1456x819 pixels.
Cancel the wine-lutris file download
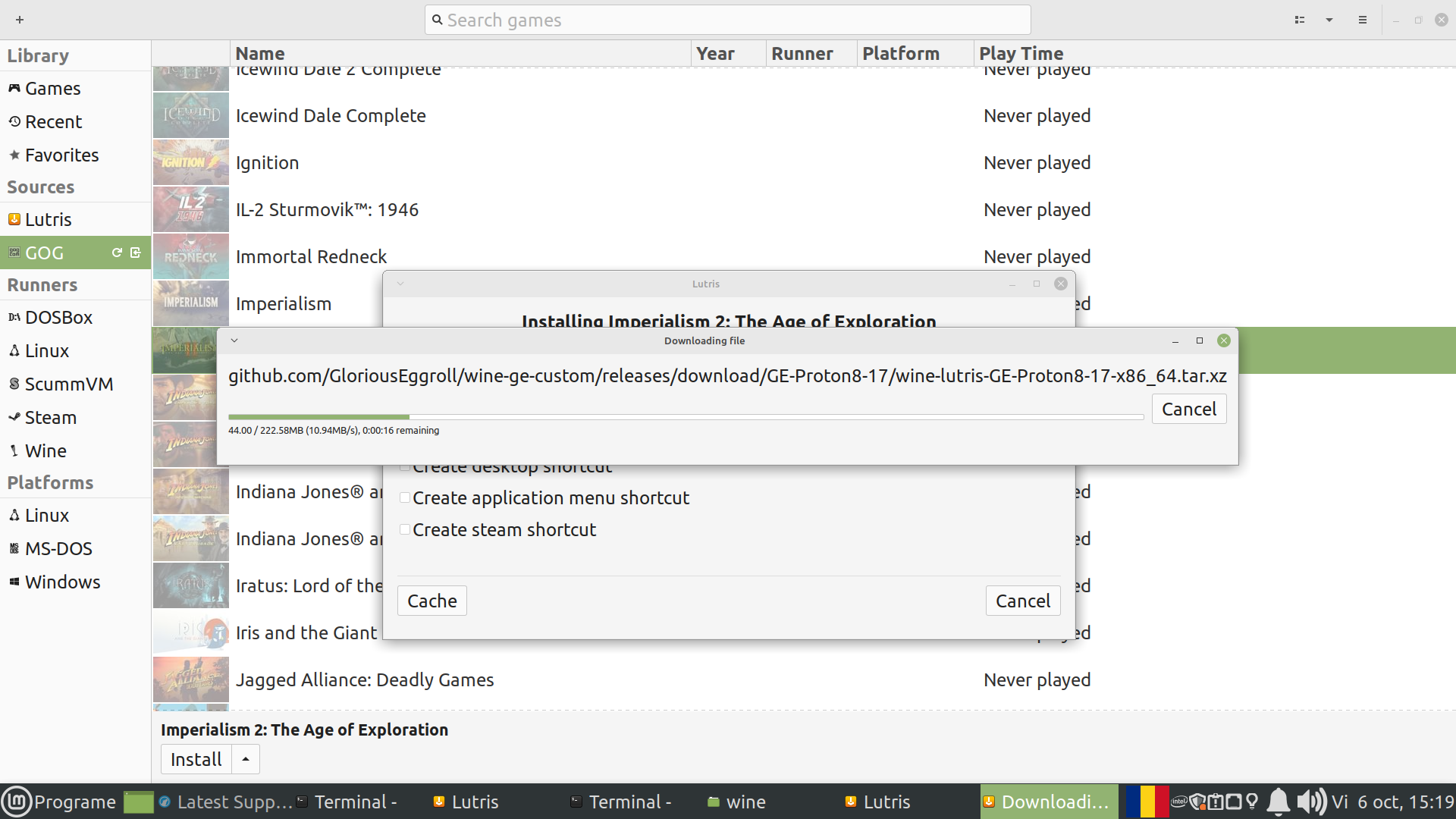click(1189, 409)
